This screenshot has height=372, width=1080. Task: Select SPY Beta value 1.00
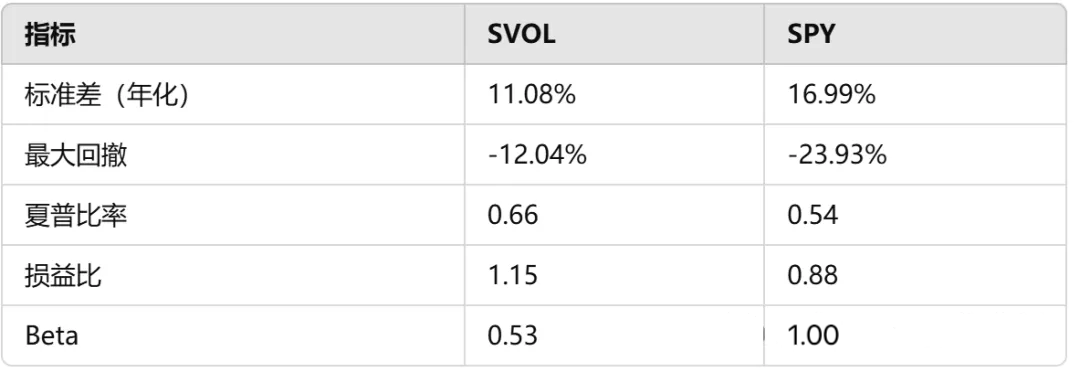813,336
